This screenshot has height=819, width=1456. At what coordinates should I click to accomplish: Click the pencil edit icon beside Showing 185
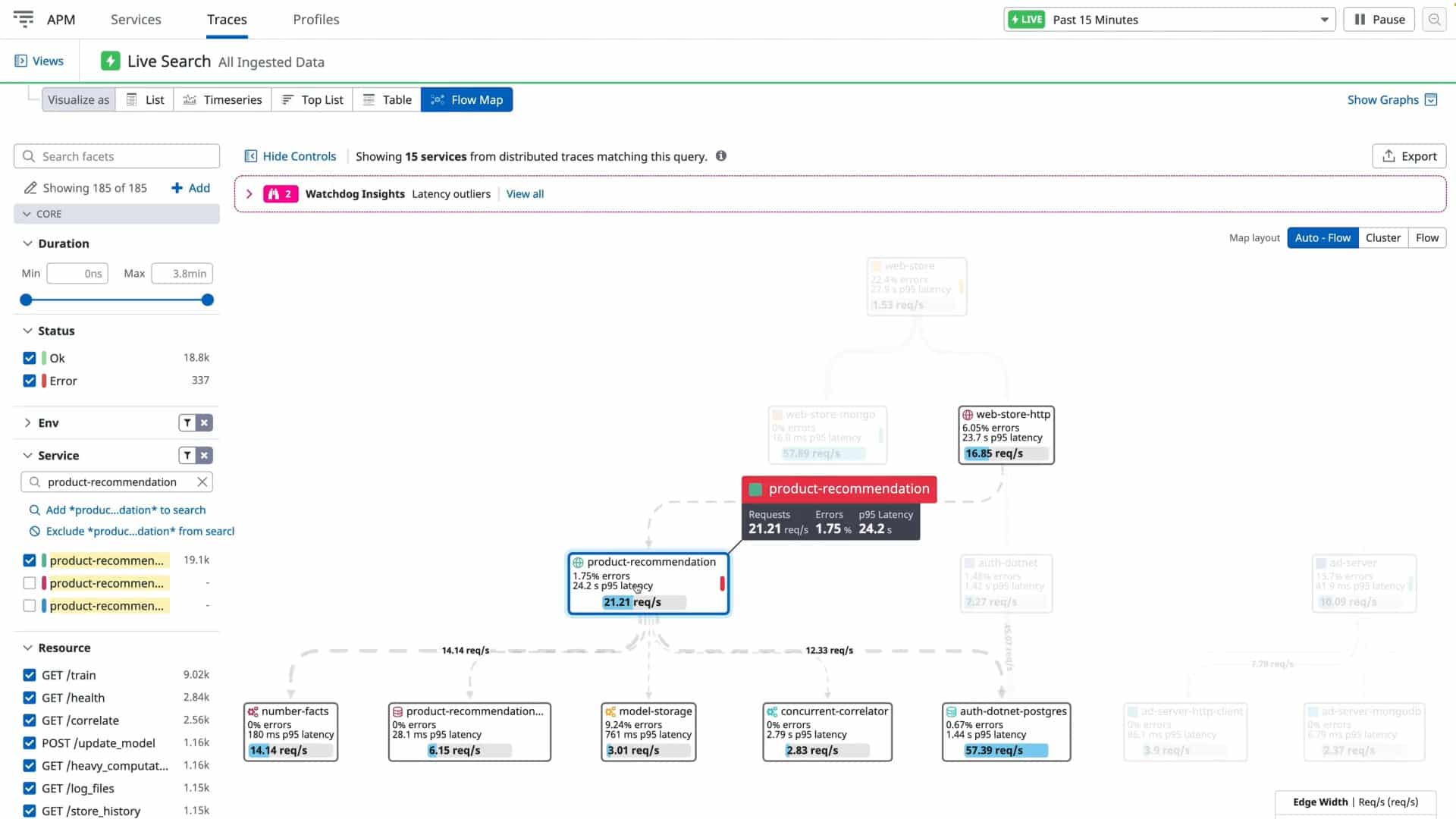[30, 188]
